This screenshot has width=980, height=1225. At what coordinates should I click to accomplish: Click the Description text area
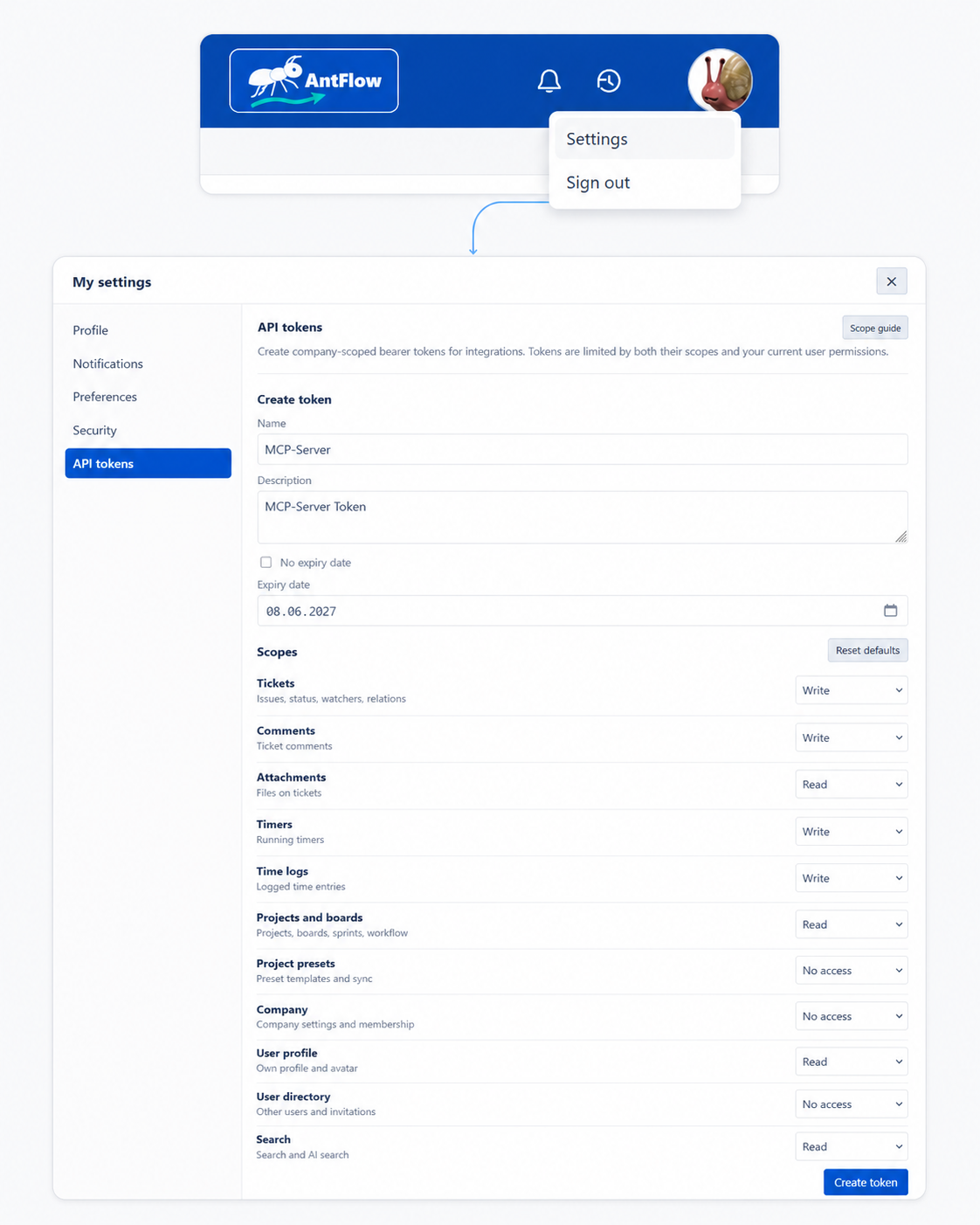tap(583, 517)
